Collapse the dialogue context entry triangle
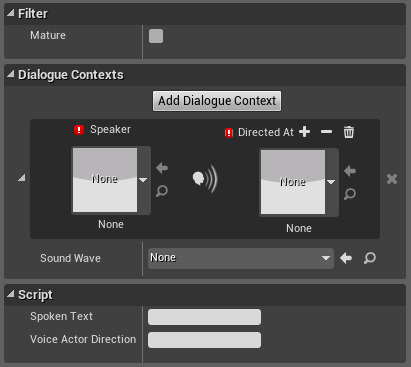The height and width of the screenshot is (367, 411). [22, 178]
